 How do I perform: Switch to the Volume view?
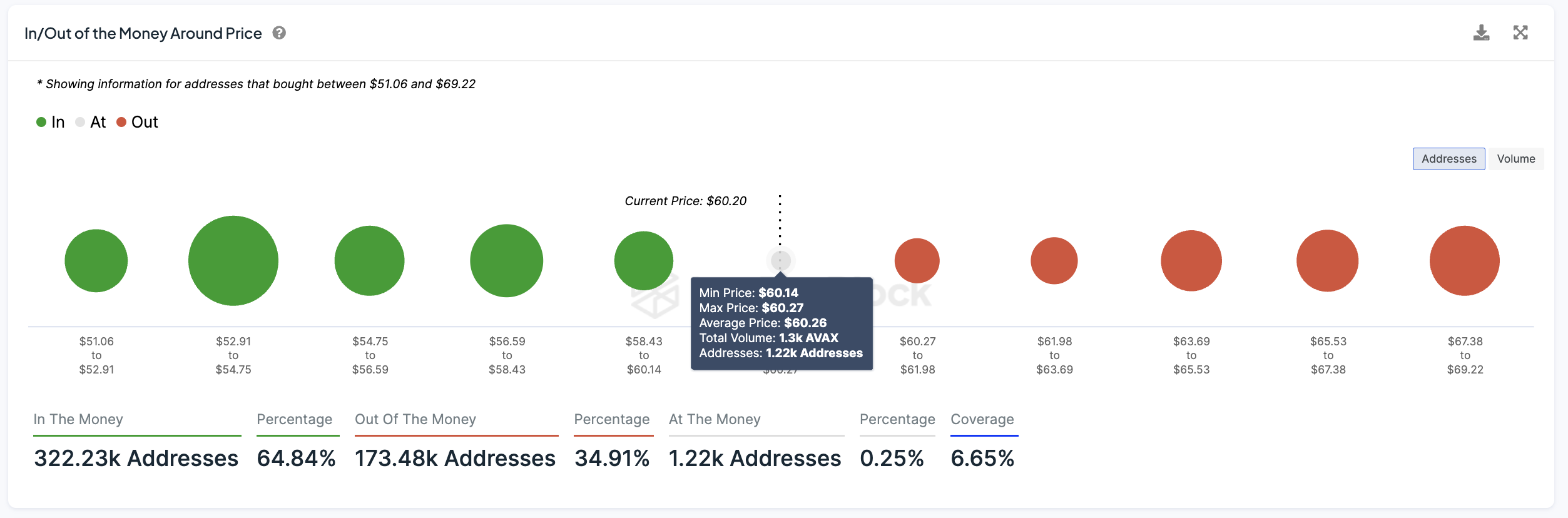(1515, 159)
